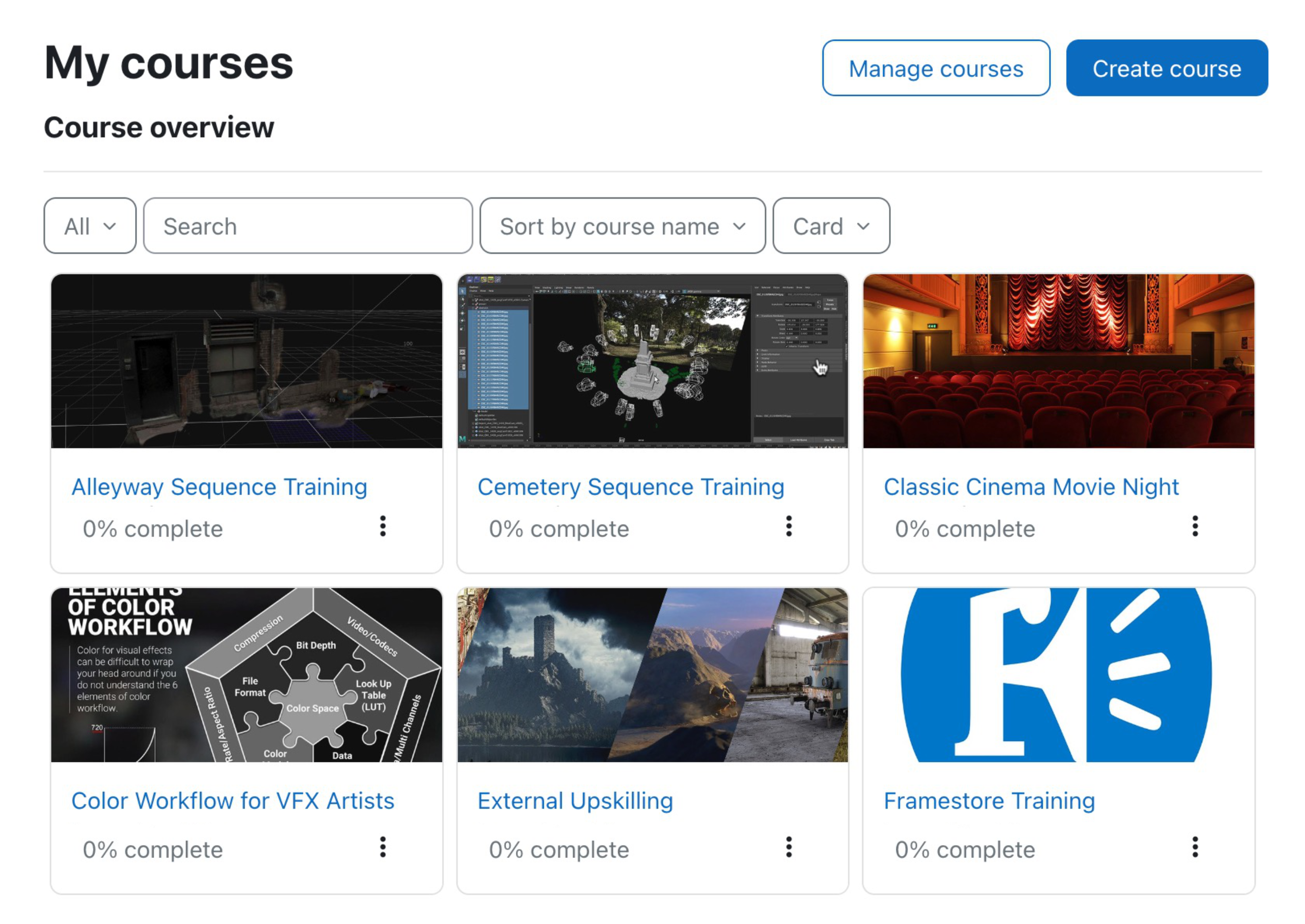Open three-dot menu for Color Workflow course

(383, 847)
